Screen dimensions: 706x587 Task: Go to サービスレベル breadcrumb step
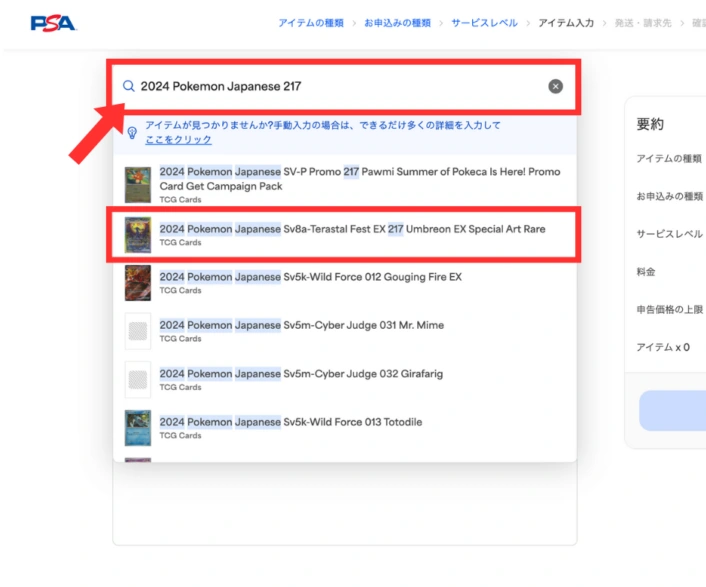pyautogui.click(x=484, y=23)
